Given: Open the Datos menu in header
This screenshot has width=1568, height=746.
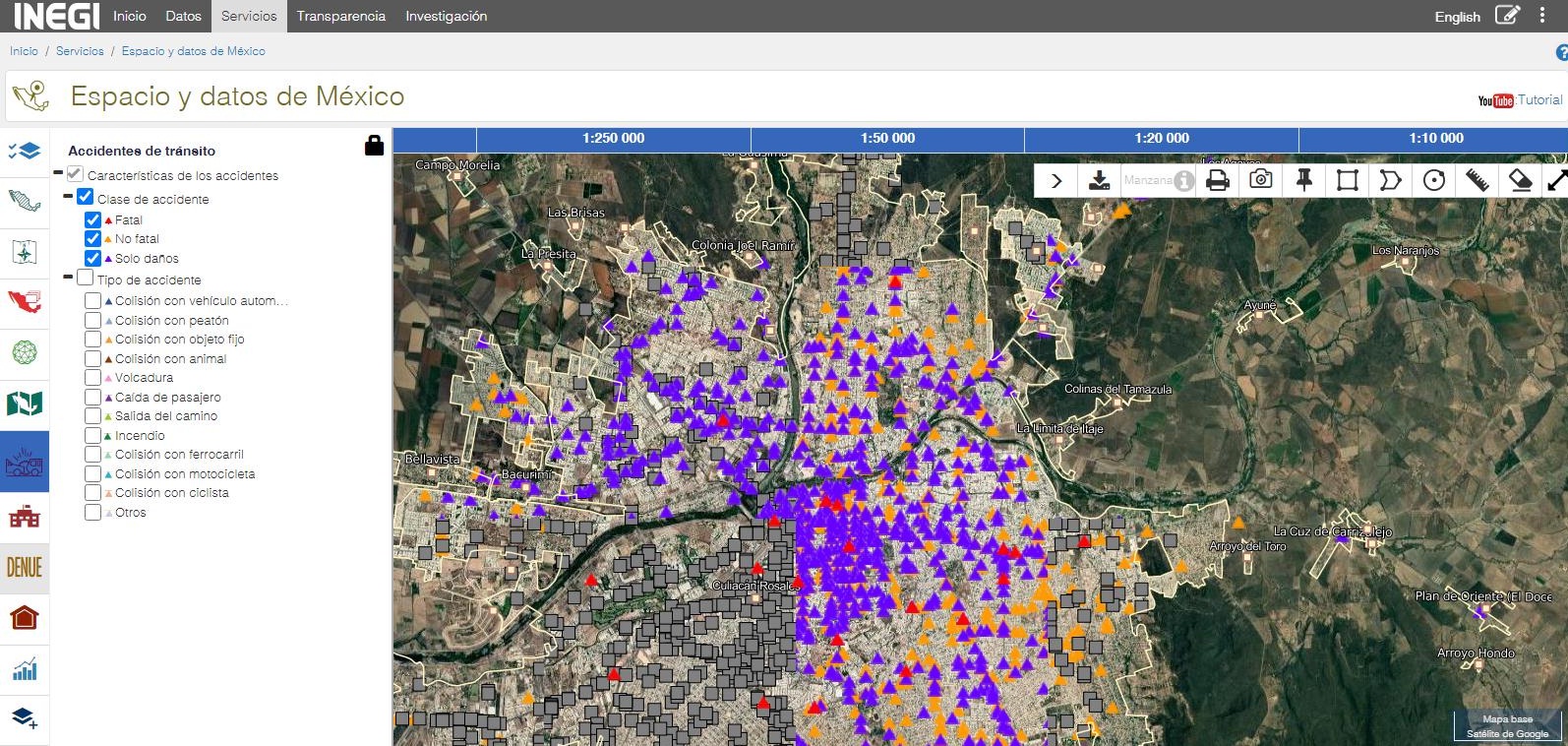Looking at the screenshot, I should pyautogui.click(x=183, y=16).
